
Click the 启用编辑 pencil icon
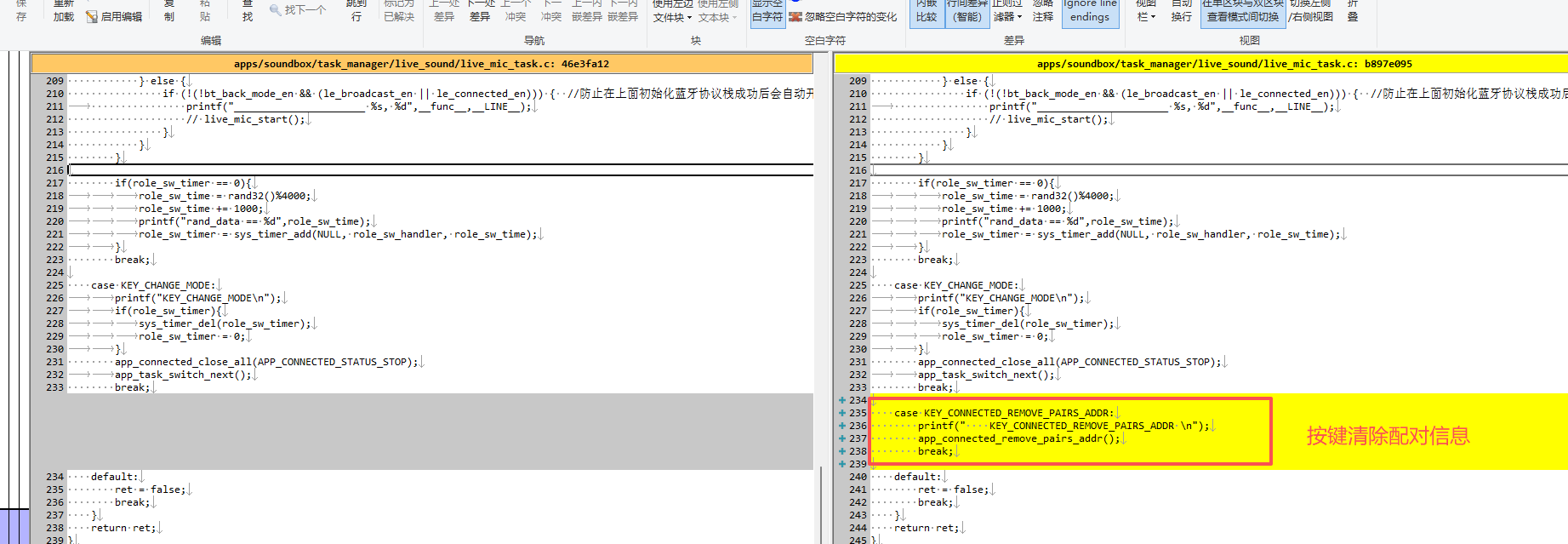tap(92, 17)
